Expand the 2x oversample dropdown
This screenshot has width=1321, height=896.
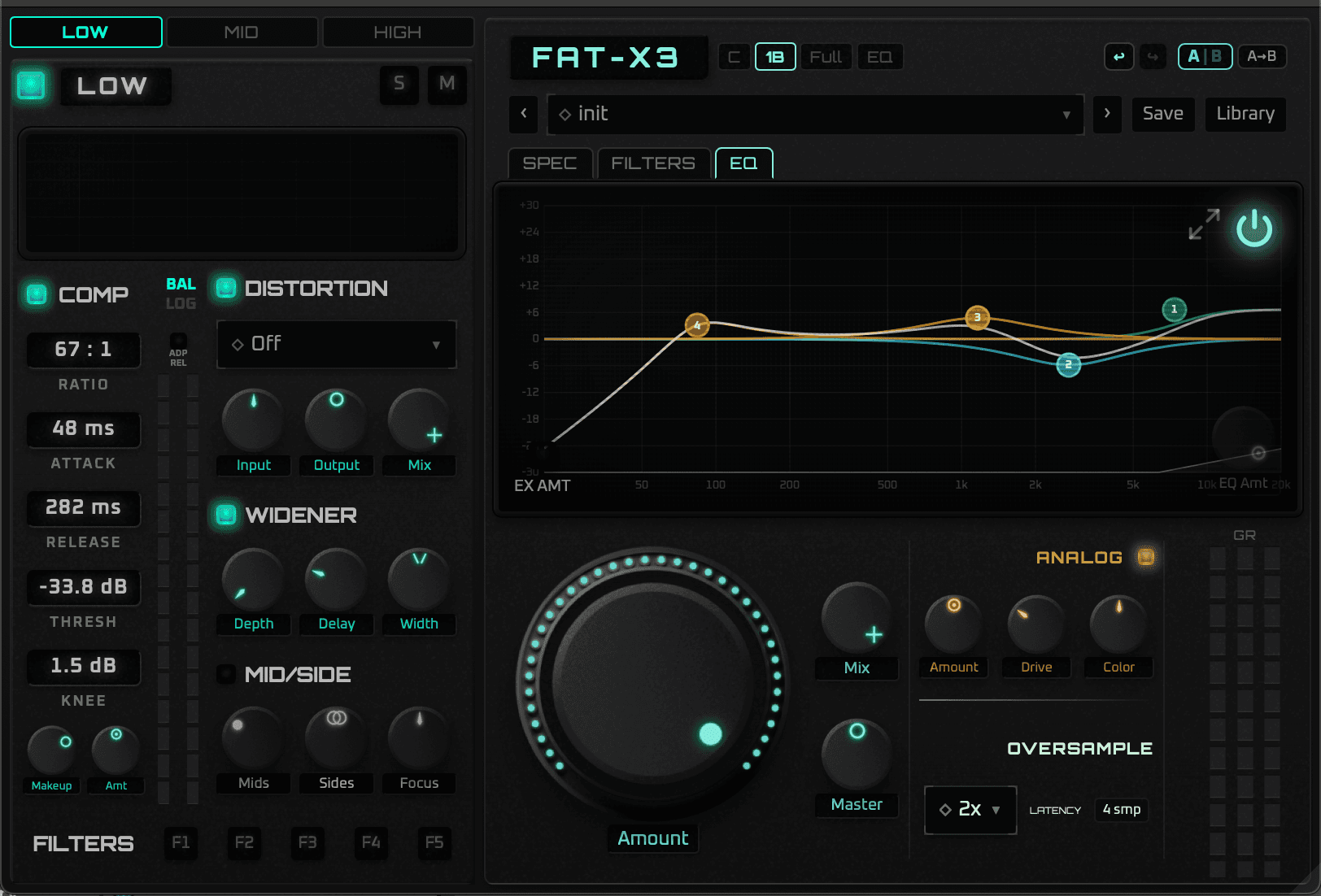tap(970, 810)
